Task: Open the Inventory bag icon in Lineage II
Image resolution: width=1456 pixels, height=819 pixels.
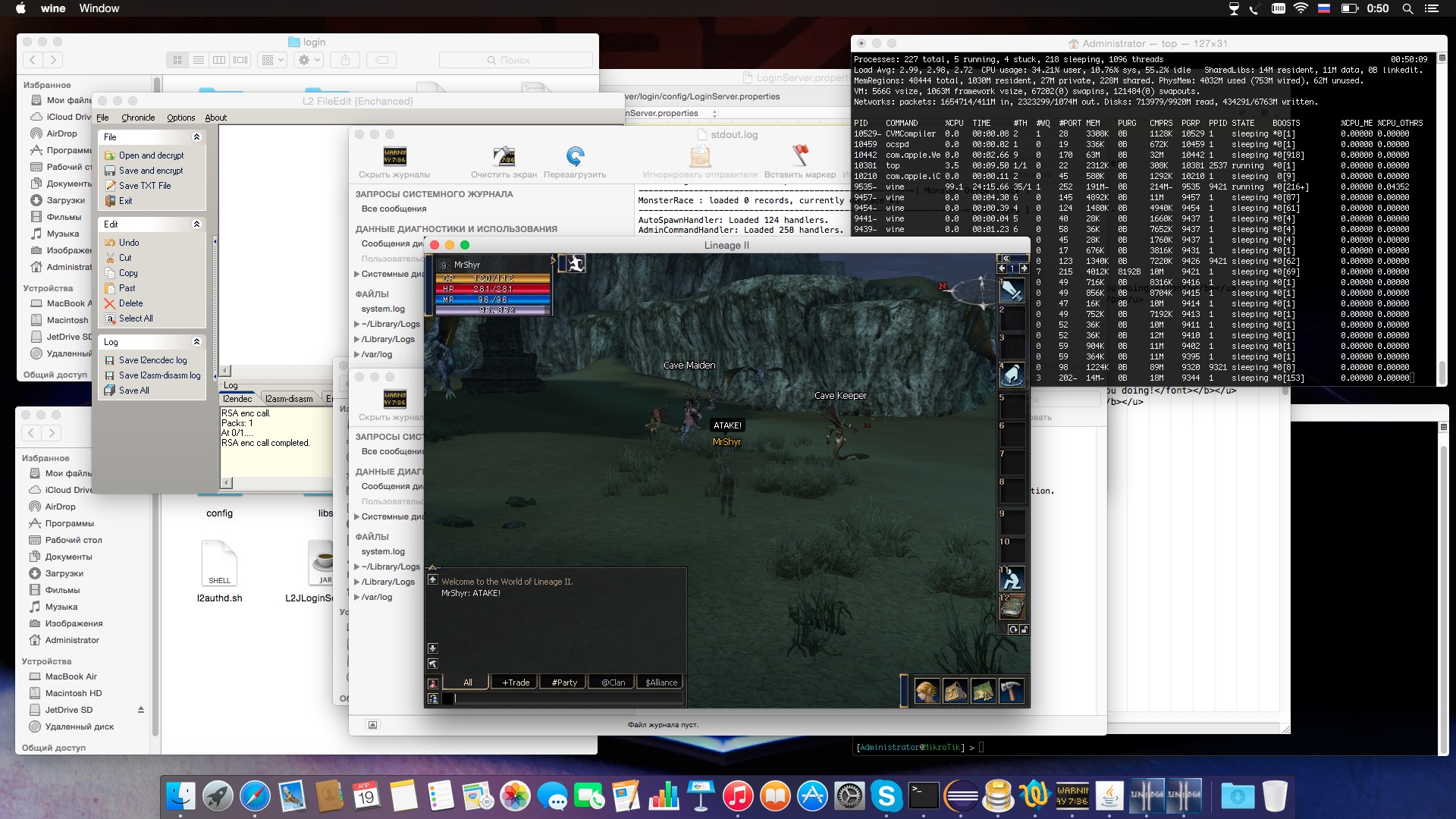Action: [955, 691]
